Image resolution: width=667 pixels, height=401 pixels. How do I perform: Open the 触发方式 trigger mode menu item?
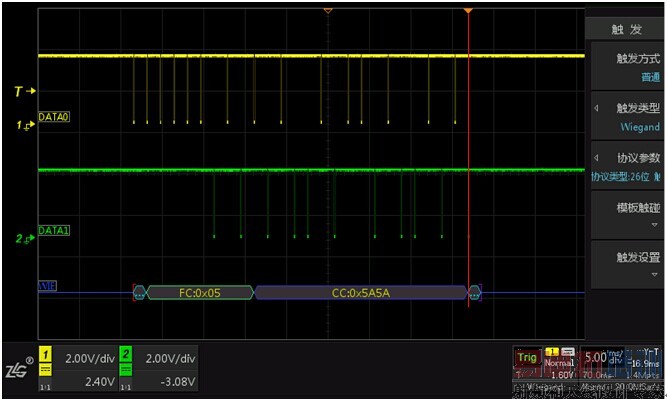(x=627, y=67)
